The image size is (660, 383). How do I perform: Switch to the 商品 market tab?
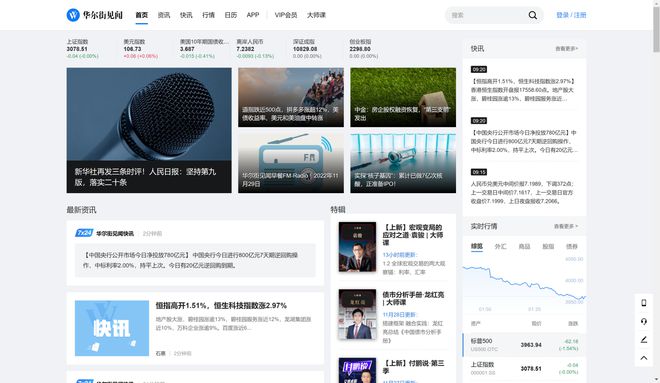point(524,246)
